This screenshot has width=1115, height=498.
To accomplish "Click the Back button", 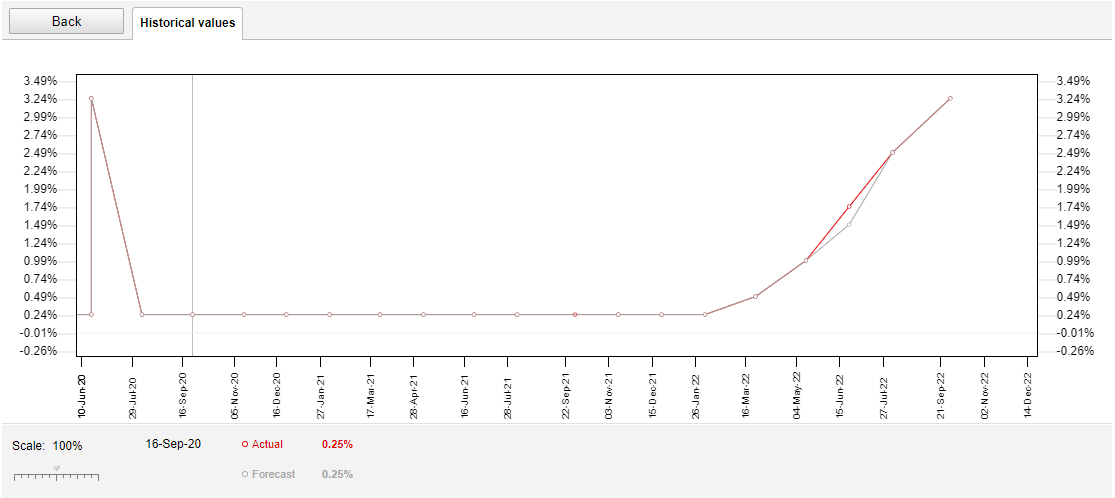I will (x=66, y=22).
